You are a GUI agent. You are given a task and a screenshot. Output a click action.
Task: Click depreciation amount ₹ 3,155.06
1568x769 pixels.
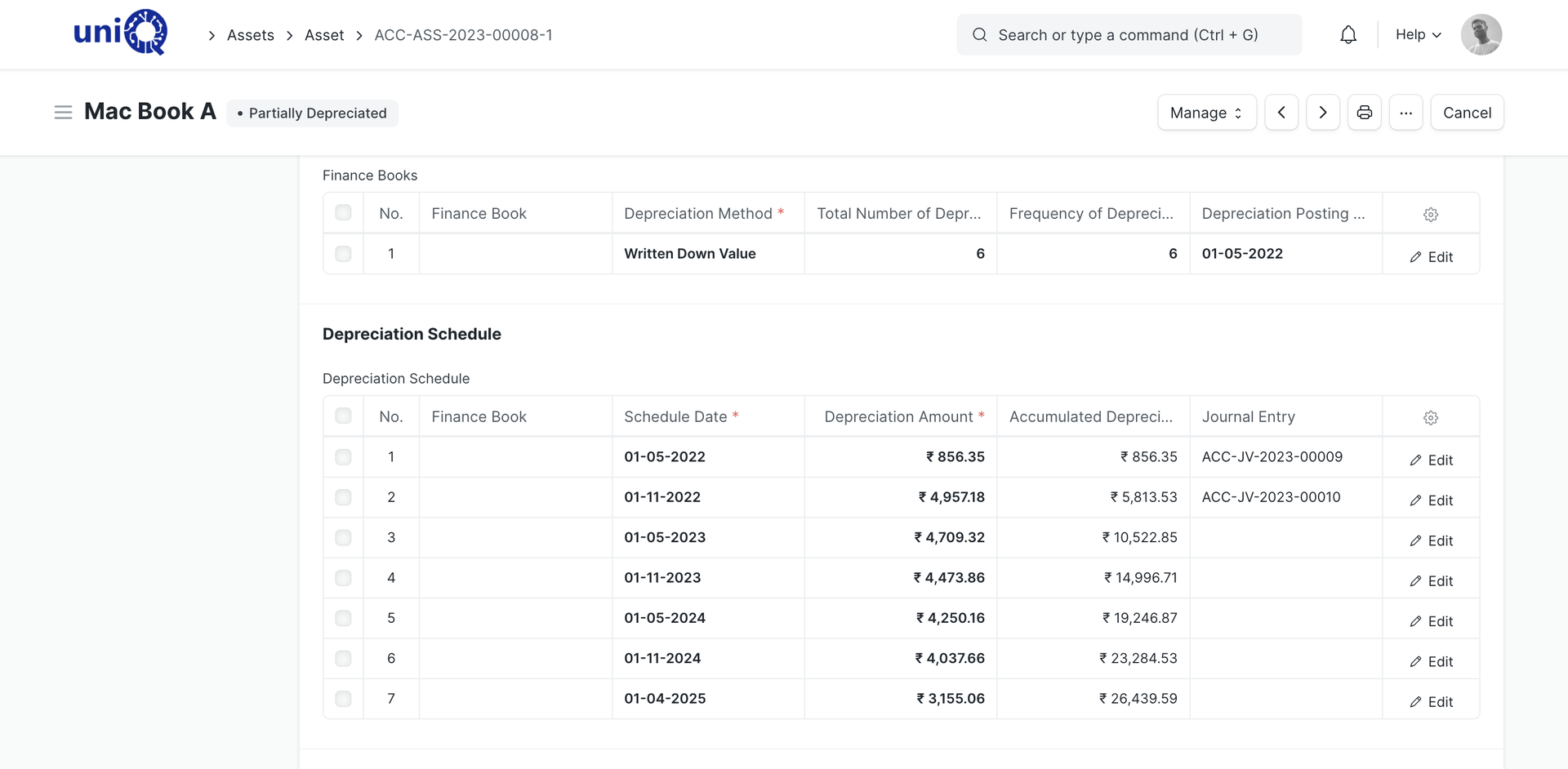click(x=951, y=698)
